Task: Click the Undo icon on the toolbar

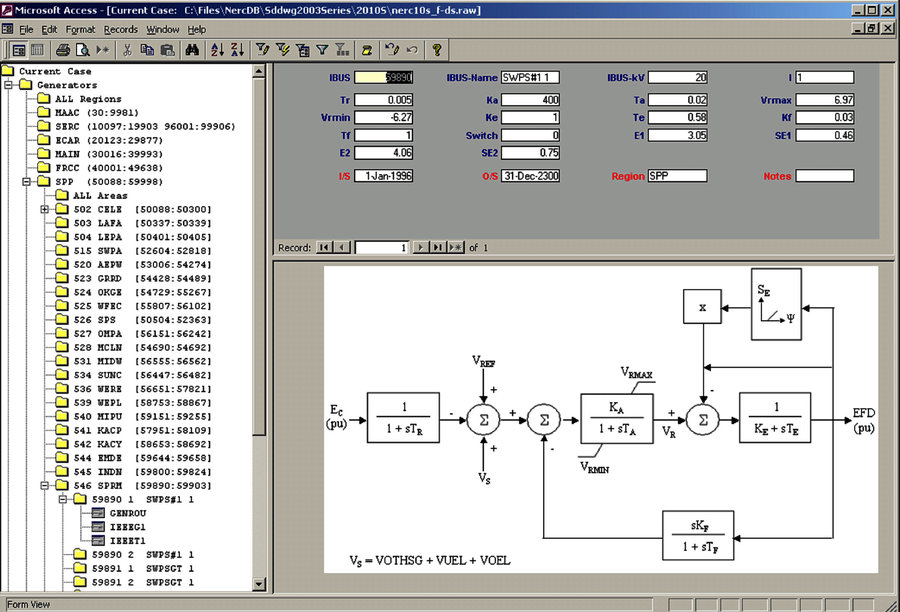Action: (x=392, y=49)
